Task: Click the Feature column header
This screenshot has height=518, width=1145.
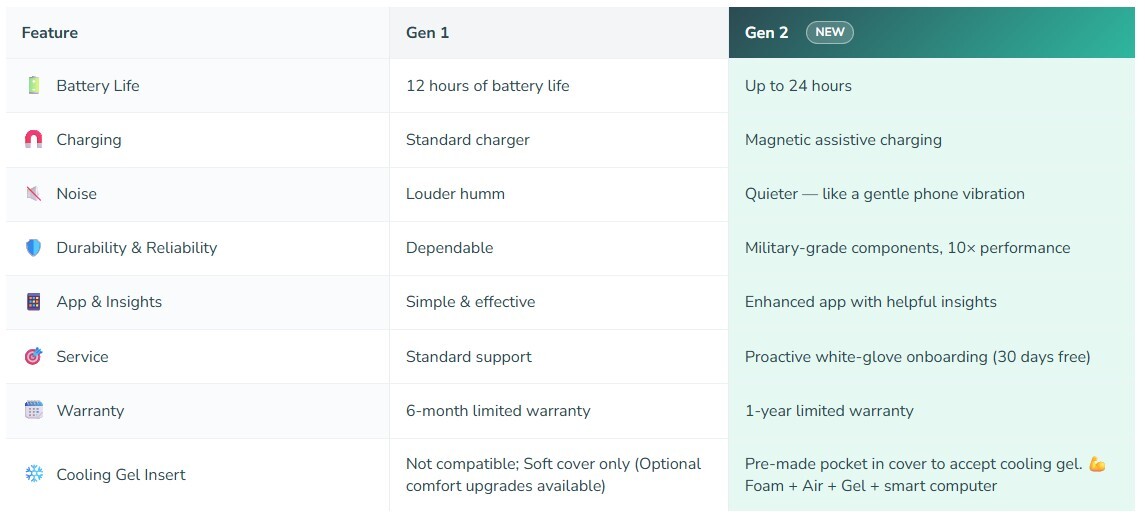Action: (50, 33)
